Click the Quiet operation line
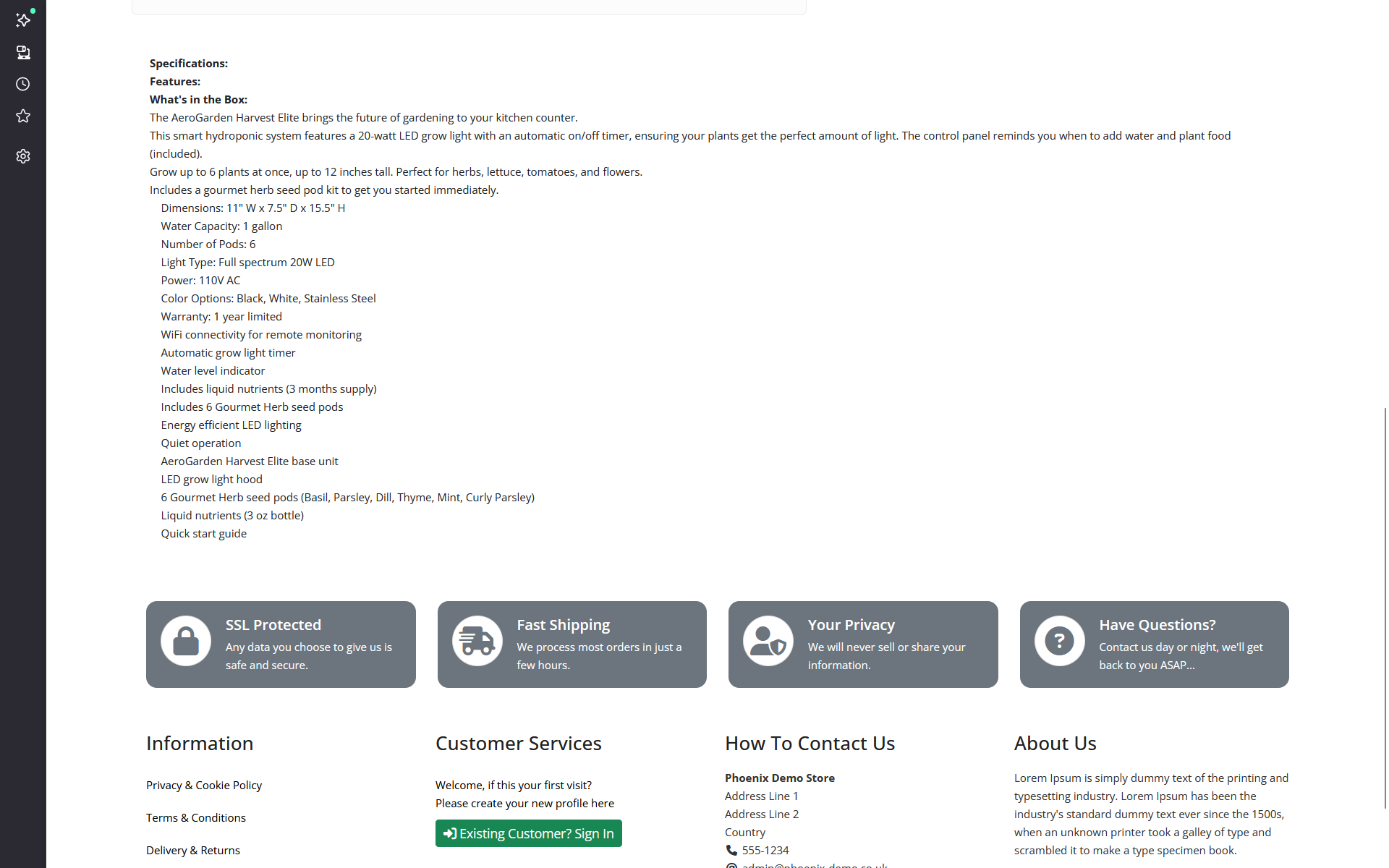The image size is (1389, 868). click(201, 443)
